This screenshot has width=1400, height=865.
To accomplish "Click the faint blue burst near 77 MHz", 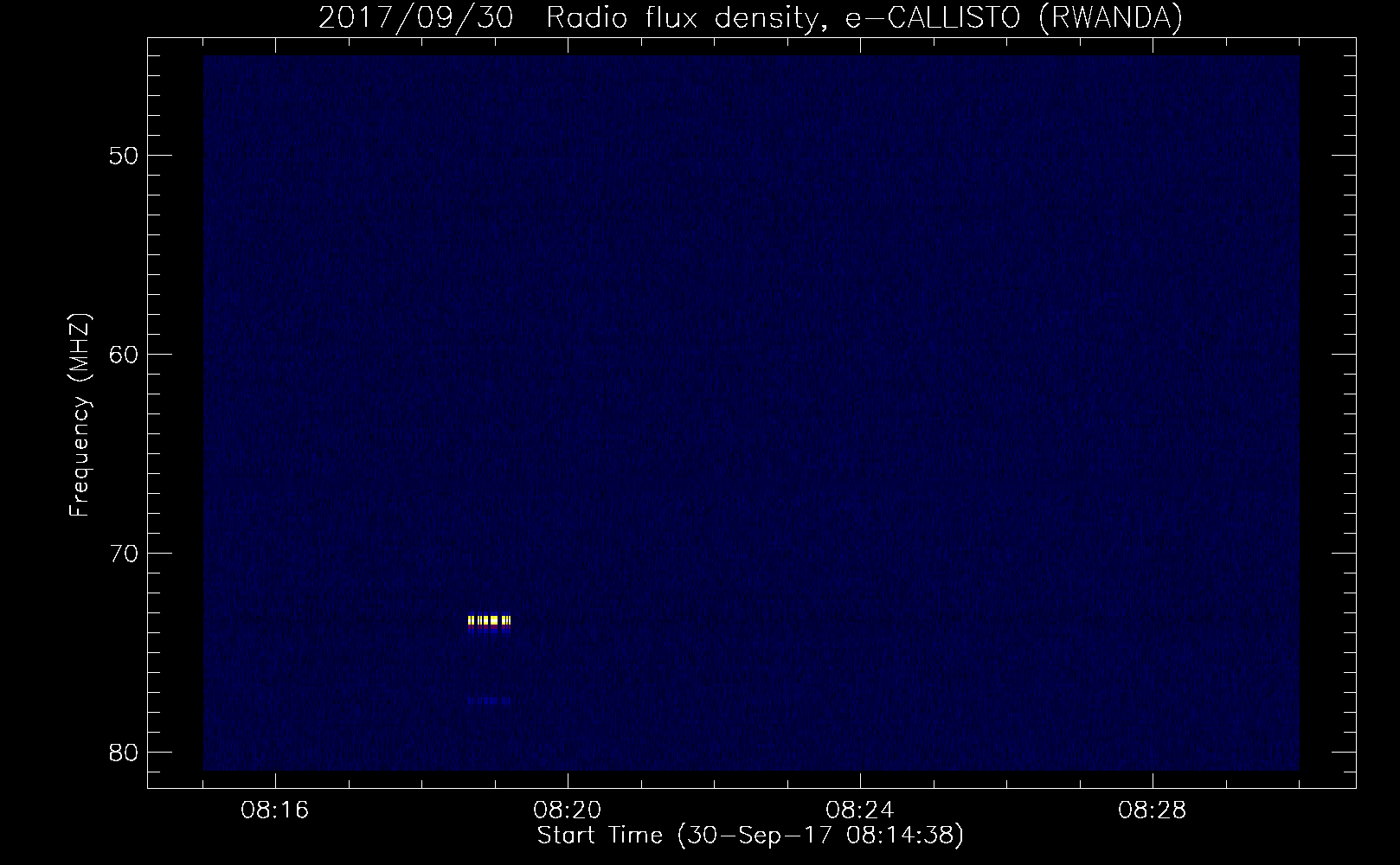I will click(489, 701).
